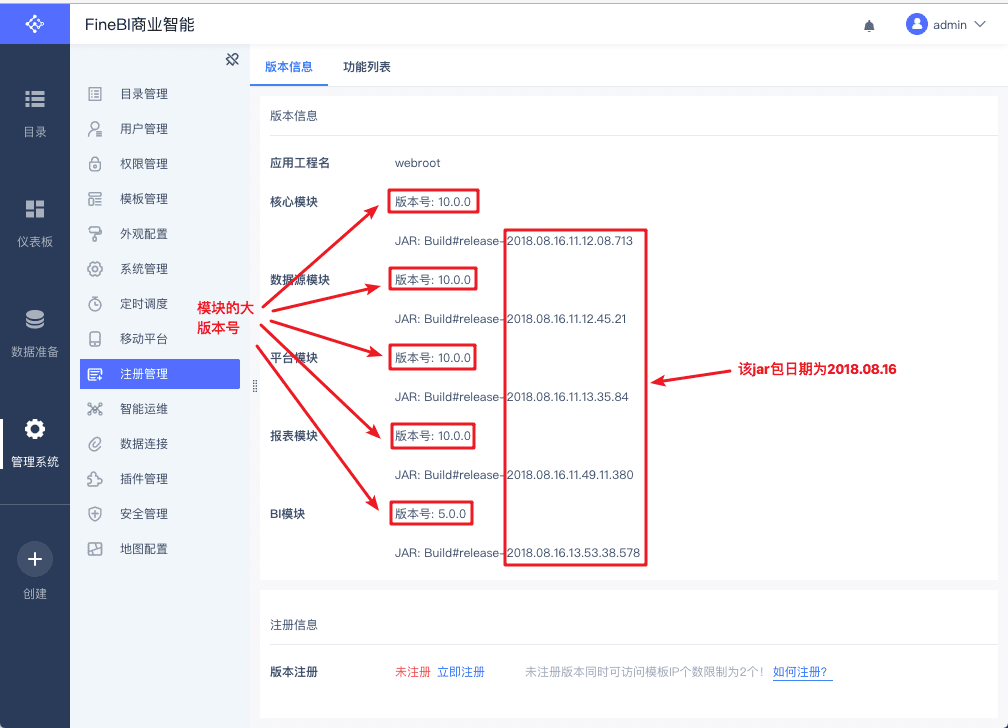Click the 核心模块 label
Viewport: 1008px width, 728px height.
[294, 202]
